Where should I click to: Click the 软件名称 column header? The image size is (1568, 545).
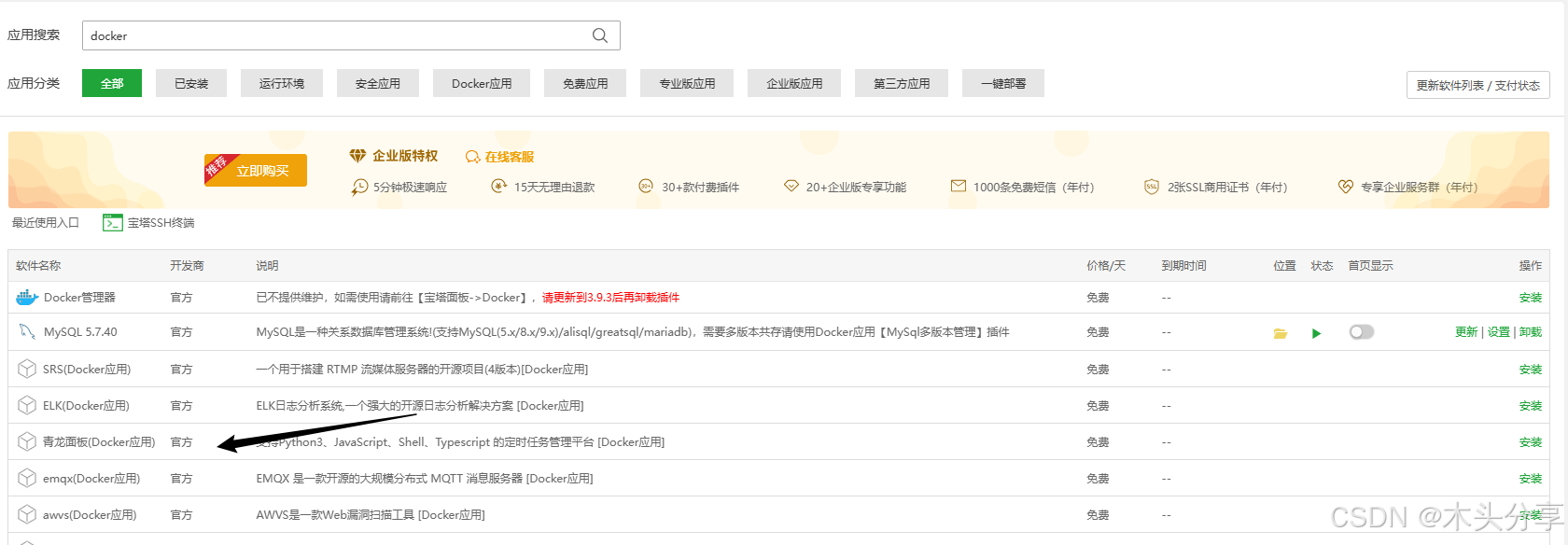tap(38, 266)
